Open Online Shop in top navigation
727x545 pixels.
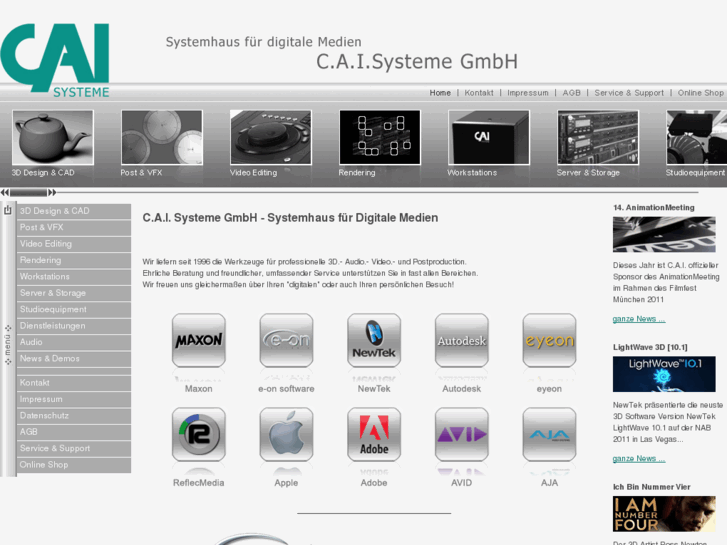point(701,93)
